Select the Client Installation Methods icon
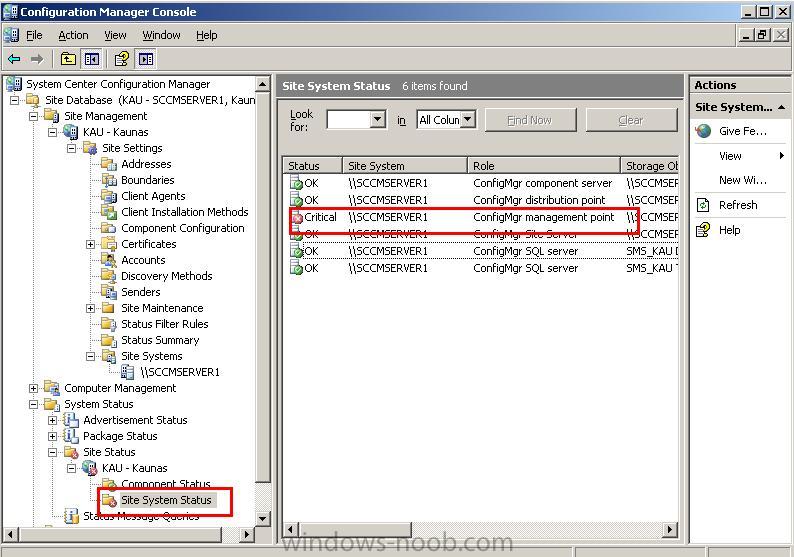 (x=109, y=212)
